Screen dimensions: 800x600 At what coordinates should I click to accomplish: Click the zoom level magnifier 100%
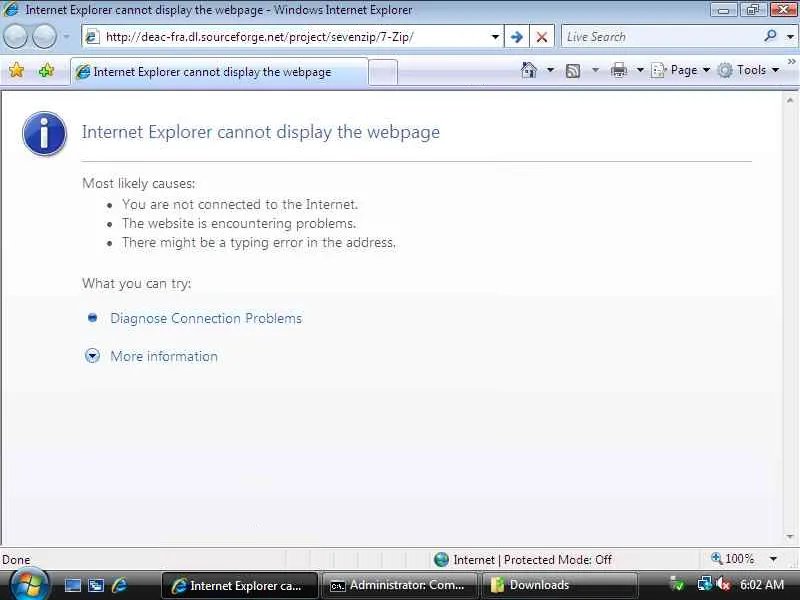(732, 559)
